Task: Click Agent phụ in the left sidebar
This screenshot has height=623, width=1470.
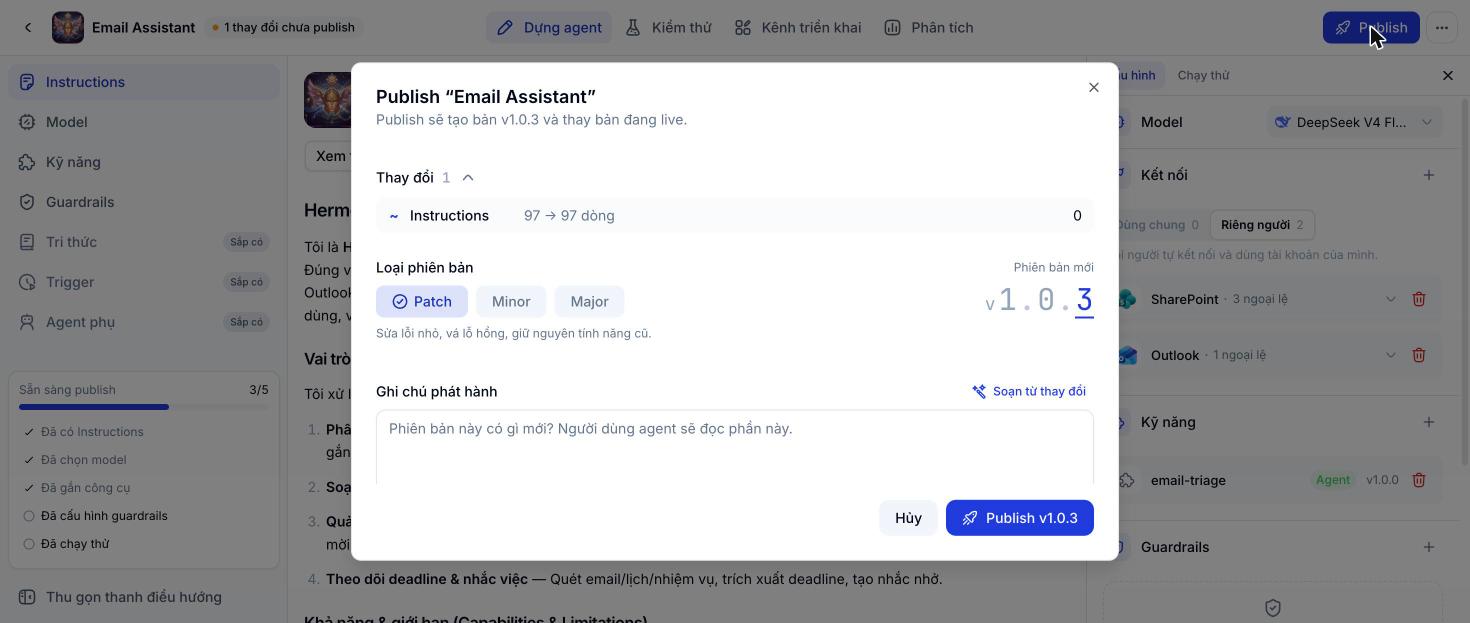Action: coord(144,322)
